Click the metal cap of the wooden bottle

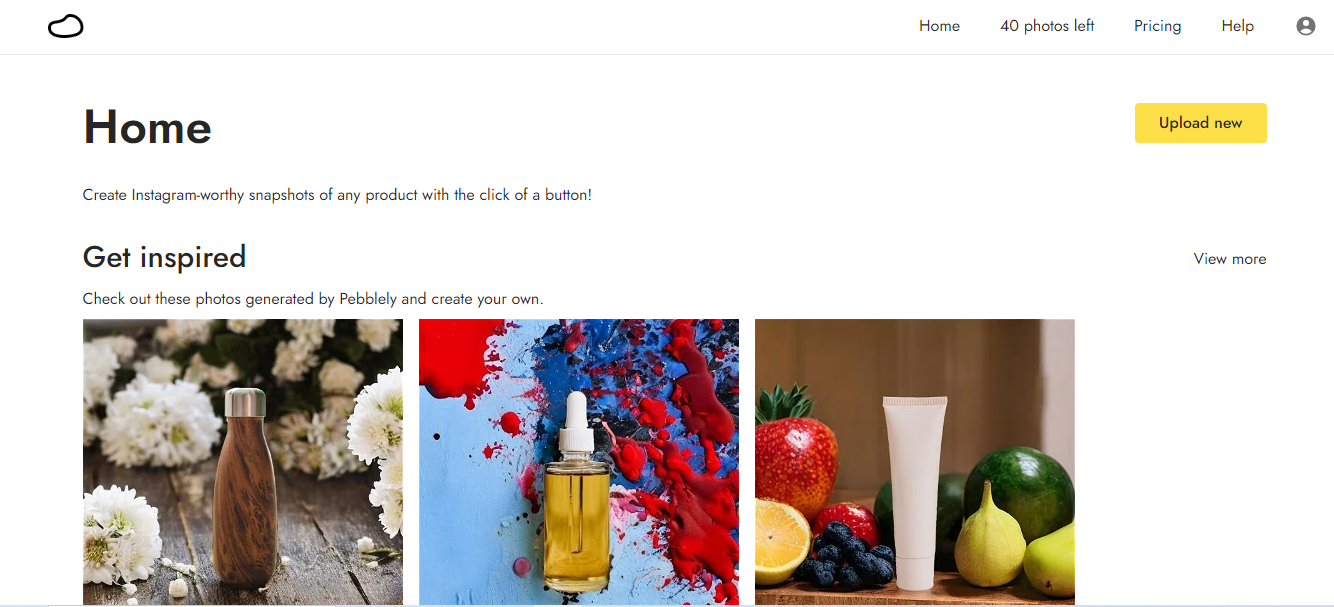coord(245,403)
